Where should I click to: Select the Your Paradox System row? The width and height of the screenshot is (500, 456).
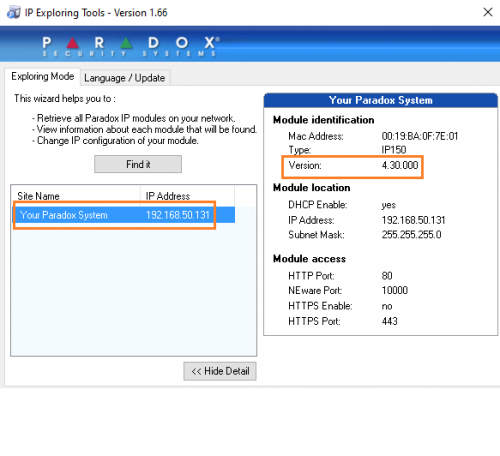point(124,215)
